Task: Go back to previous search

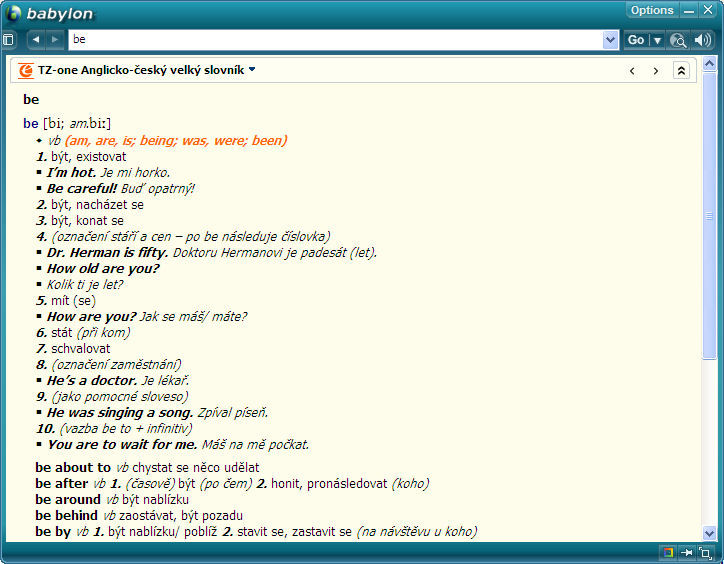Action: pos(36,40)
